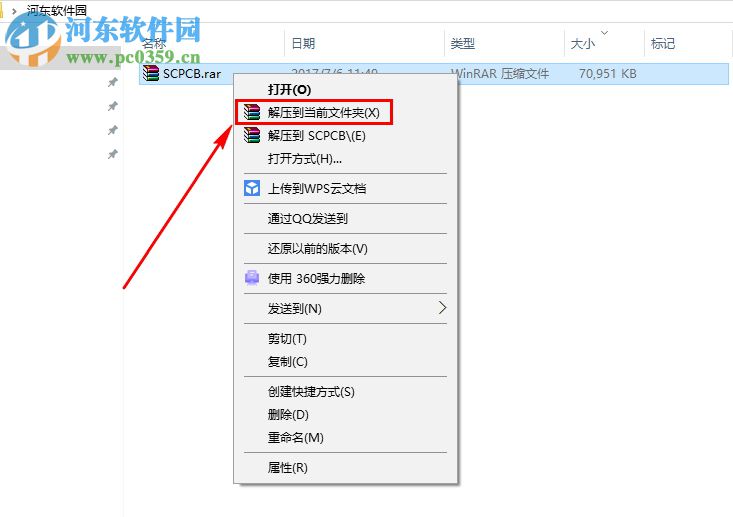Image resolution: width=733 pixels, height=517 pixels.
Task: Choose 打开(O) from the context menu
Action: pos(345,89)
